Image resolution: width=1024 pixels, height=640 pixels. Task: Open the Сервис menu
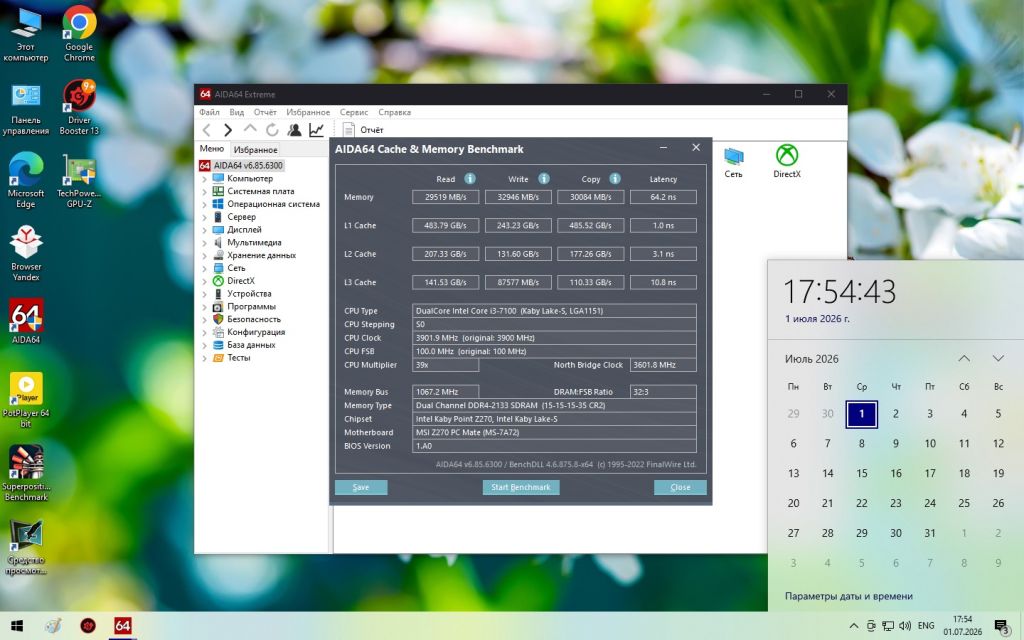354,112
